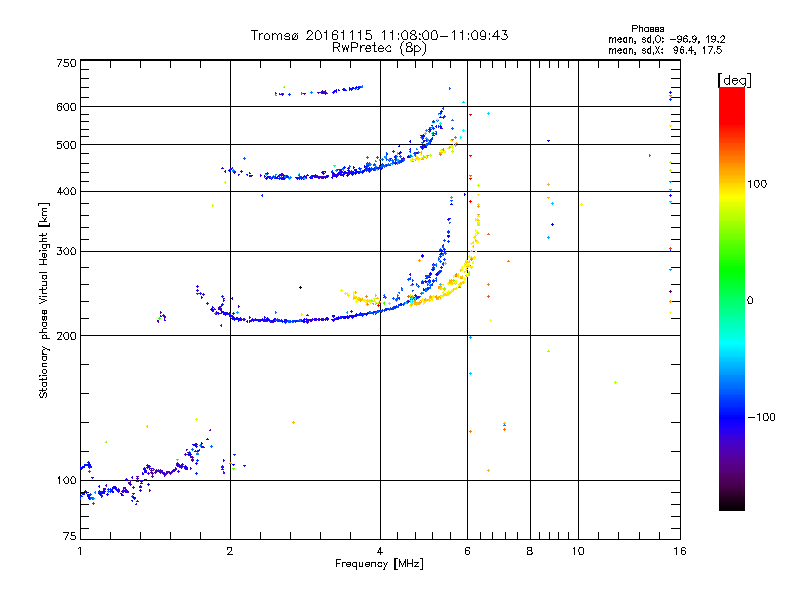The width and height of the screenshot is (800, 600).
Task: Click the single black data point near 250 km
Action: pyautogui.click(x=301, y=288)
